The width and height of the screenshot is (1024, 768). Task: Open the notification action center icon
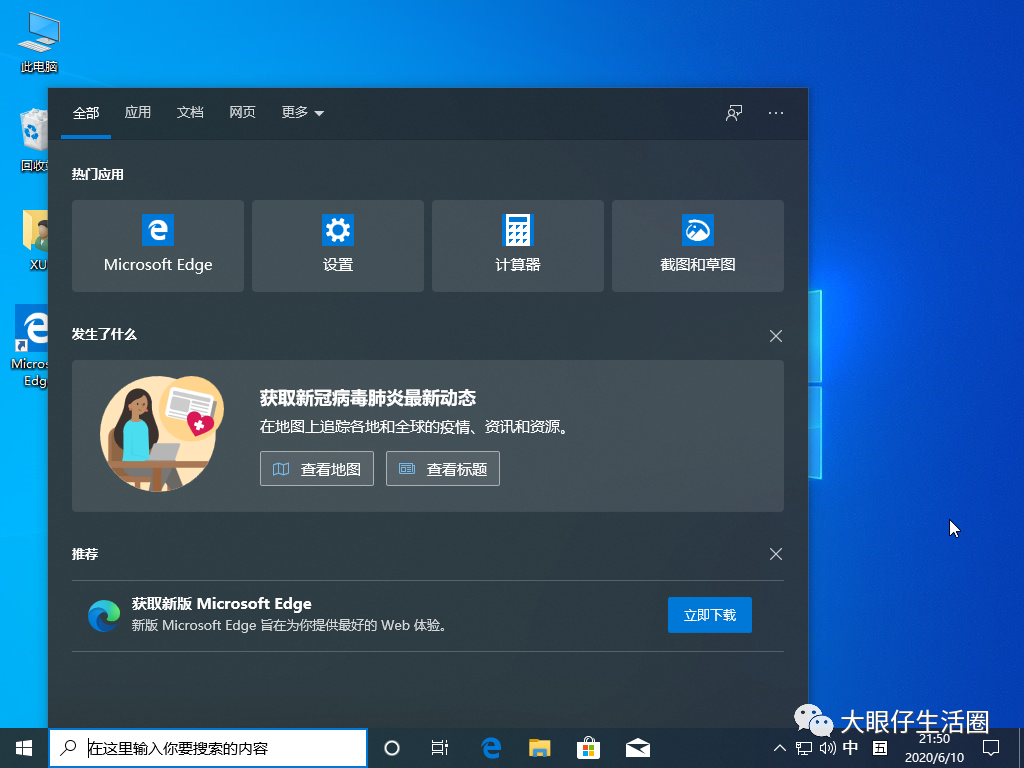tap(991, 748)
